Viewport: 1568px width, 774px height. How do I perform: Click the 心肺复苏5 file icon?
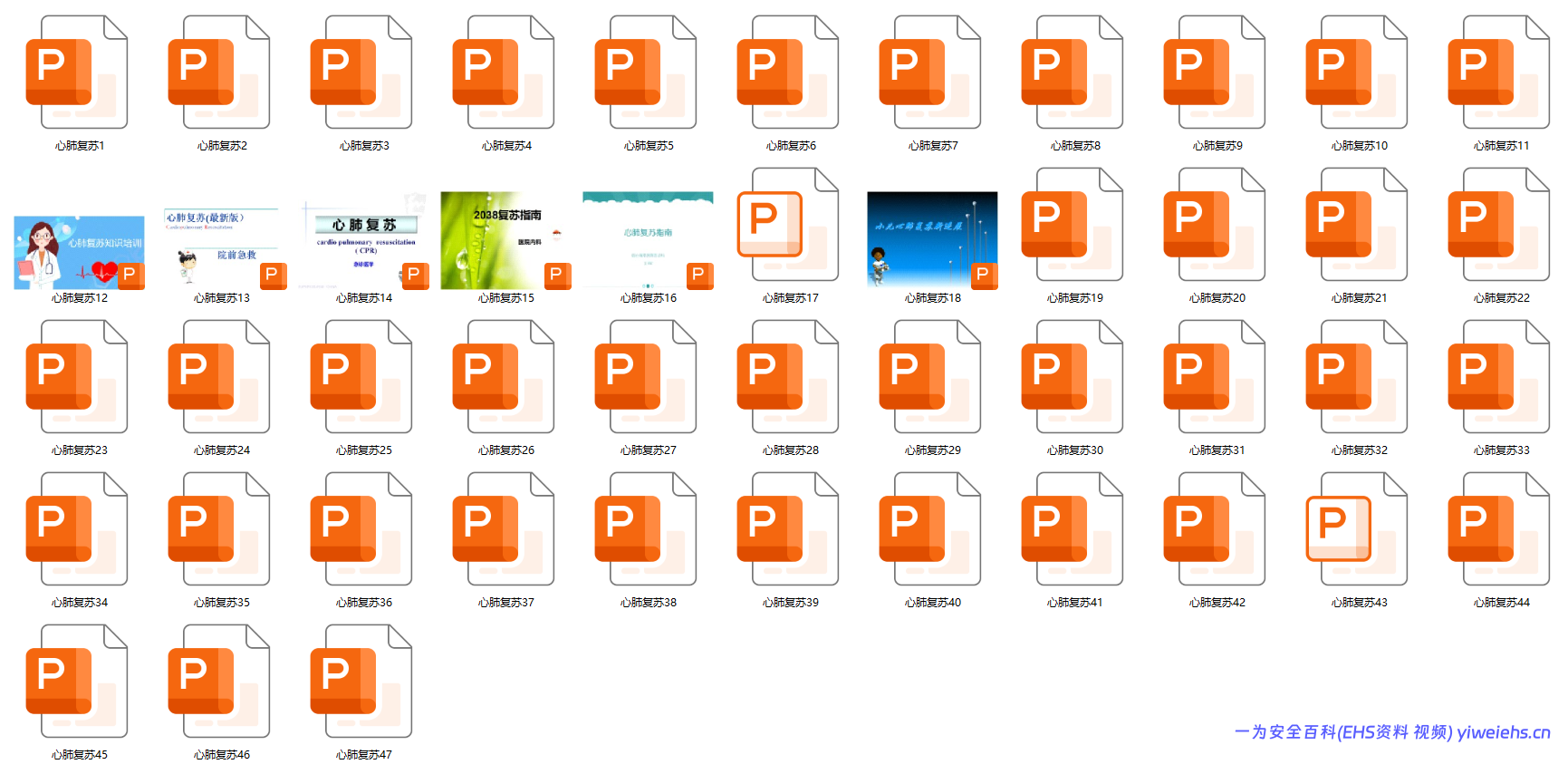[647, 73]
